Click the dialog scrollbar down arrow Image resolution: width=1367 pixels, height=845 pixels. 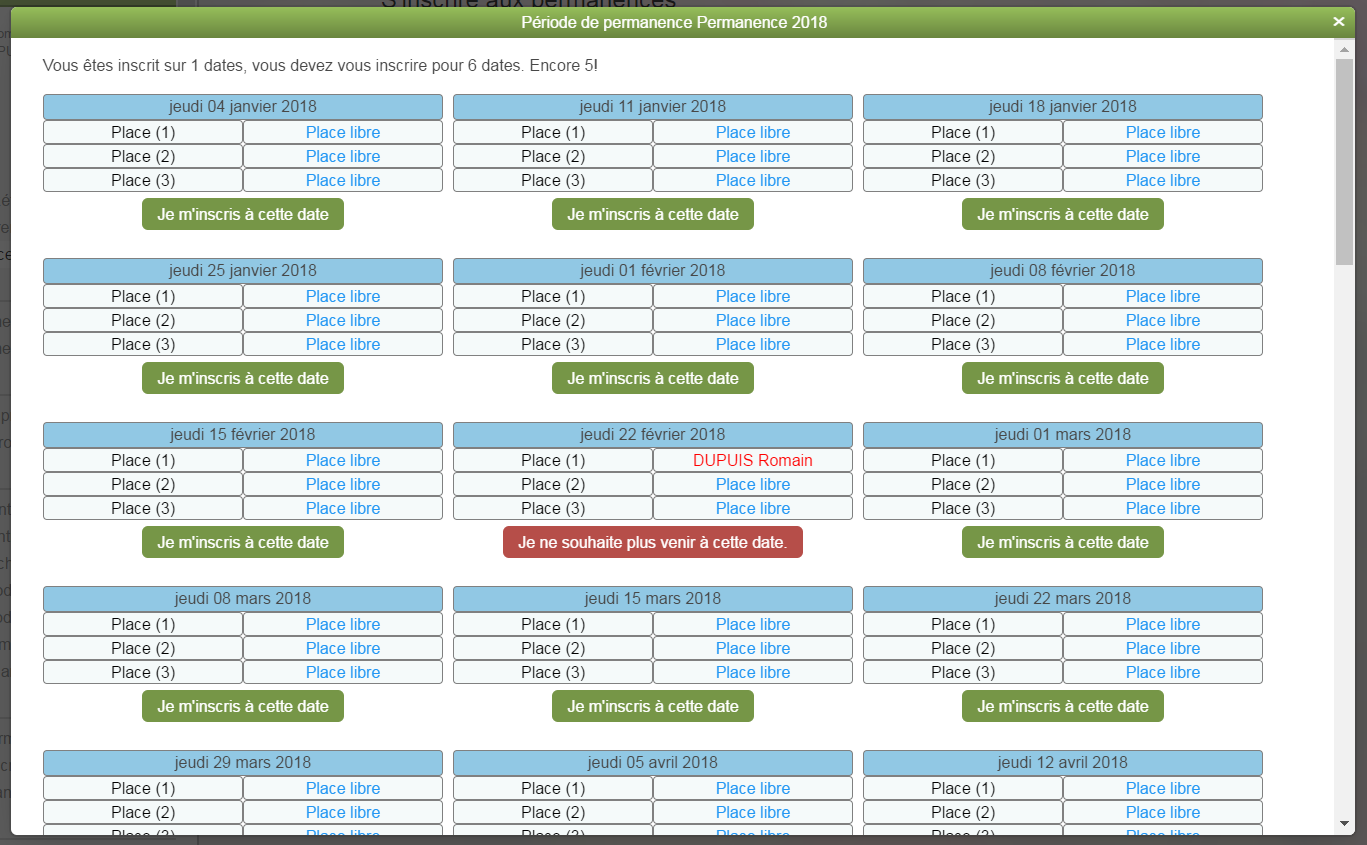click(x=1344, y=824)
